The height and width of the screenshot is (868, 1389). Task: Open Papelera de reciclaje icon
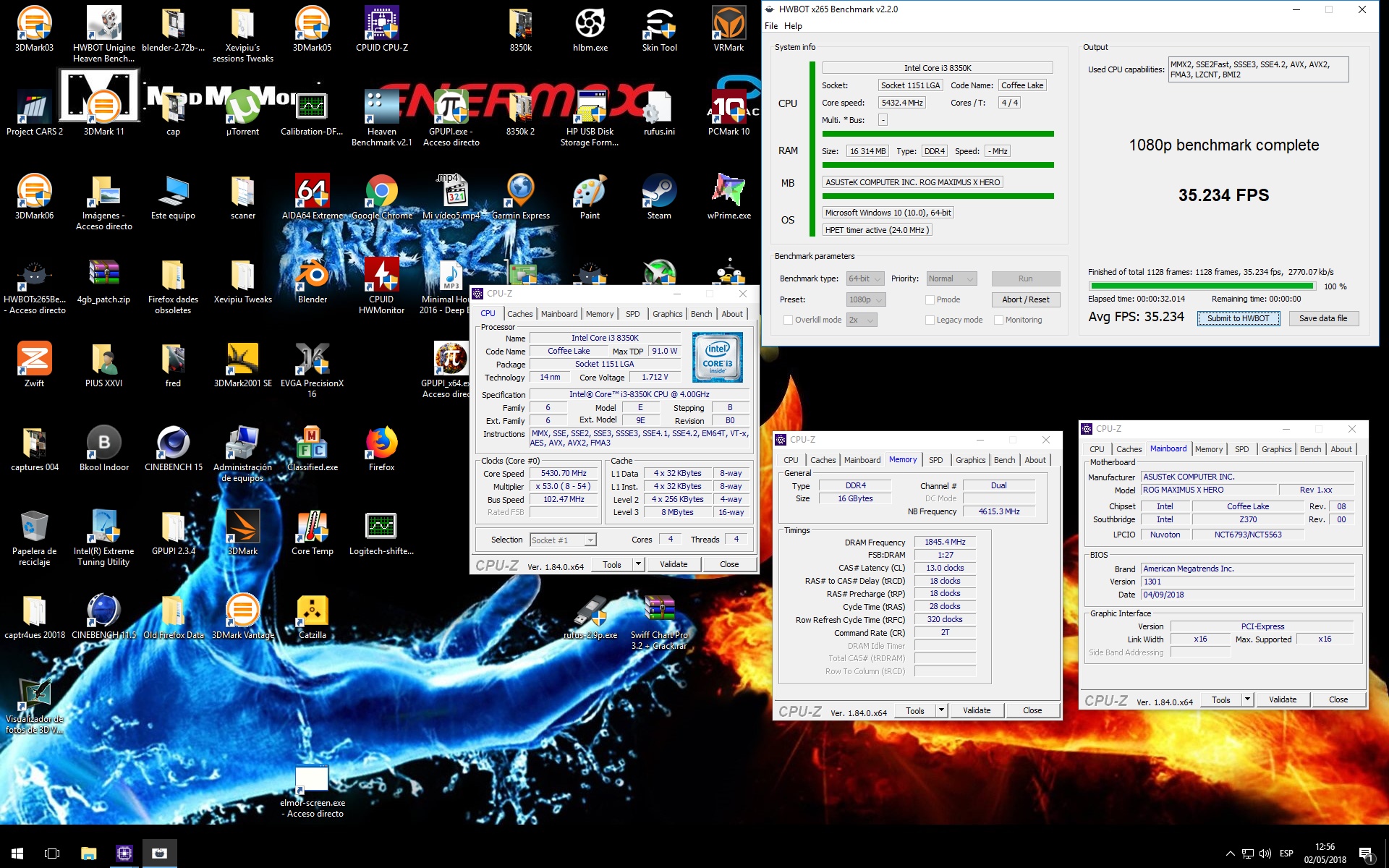(x=34, y=537)
